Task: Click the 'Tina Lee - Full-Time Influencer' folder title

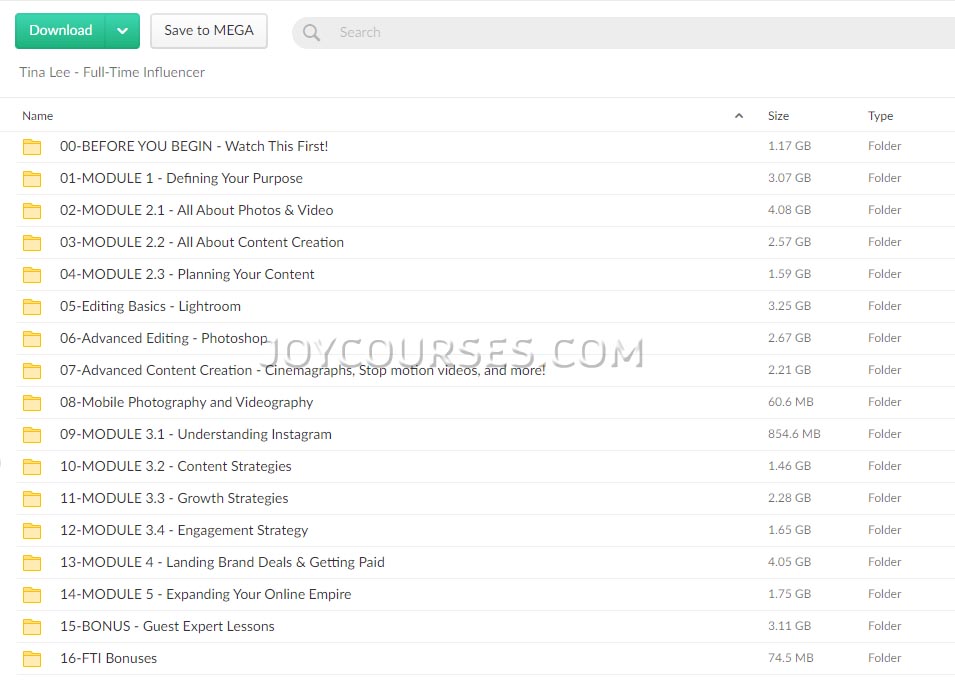Action: coord(112,72)
